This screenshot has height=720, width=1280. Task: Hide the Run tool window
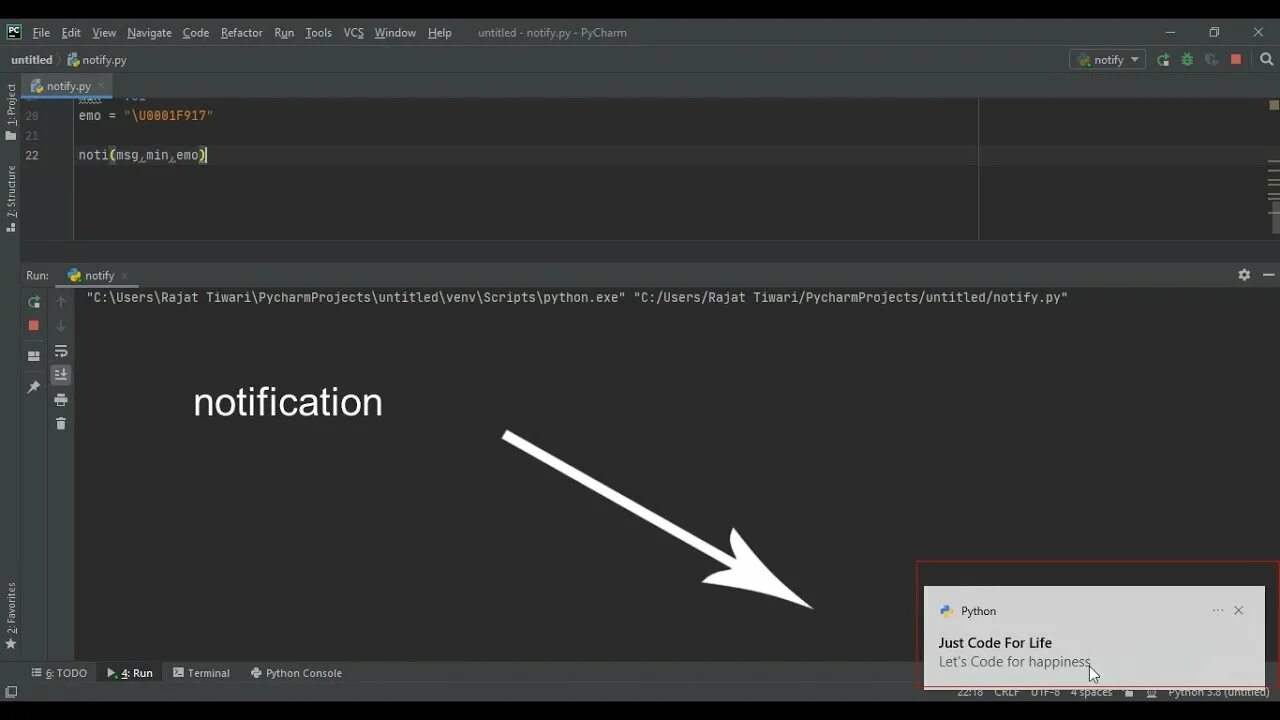coord(1269,275)
